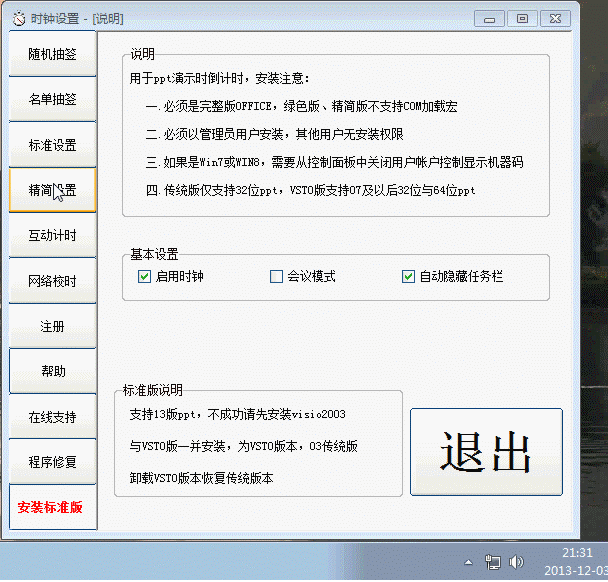
Task: Switch to 名单抽签 page
Action: [x=52, y=99]
